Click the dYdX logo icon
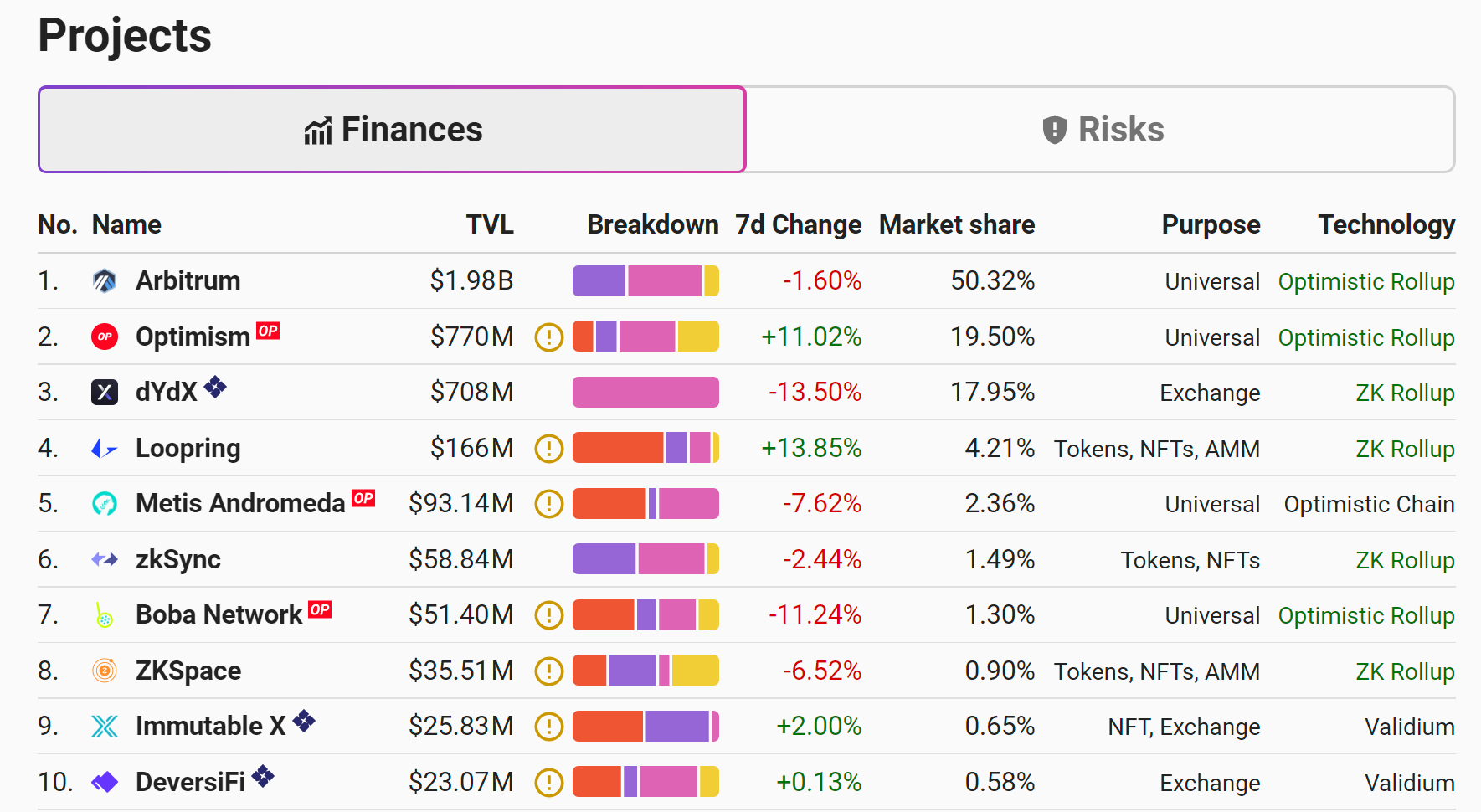 [x=105, y=392]
